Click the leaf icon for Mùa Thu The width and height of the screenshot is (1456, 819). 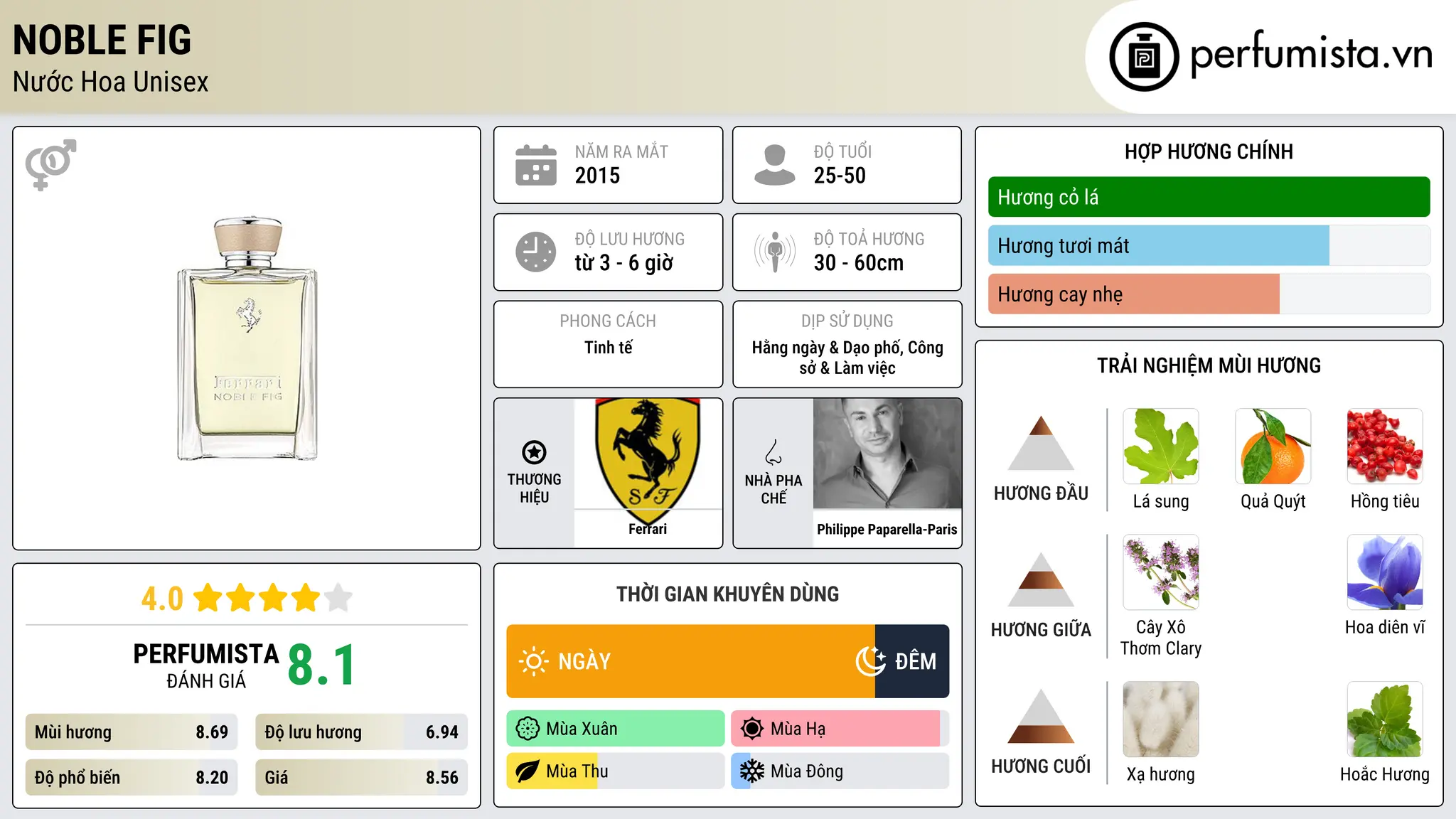click(x=528, y=771)
